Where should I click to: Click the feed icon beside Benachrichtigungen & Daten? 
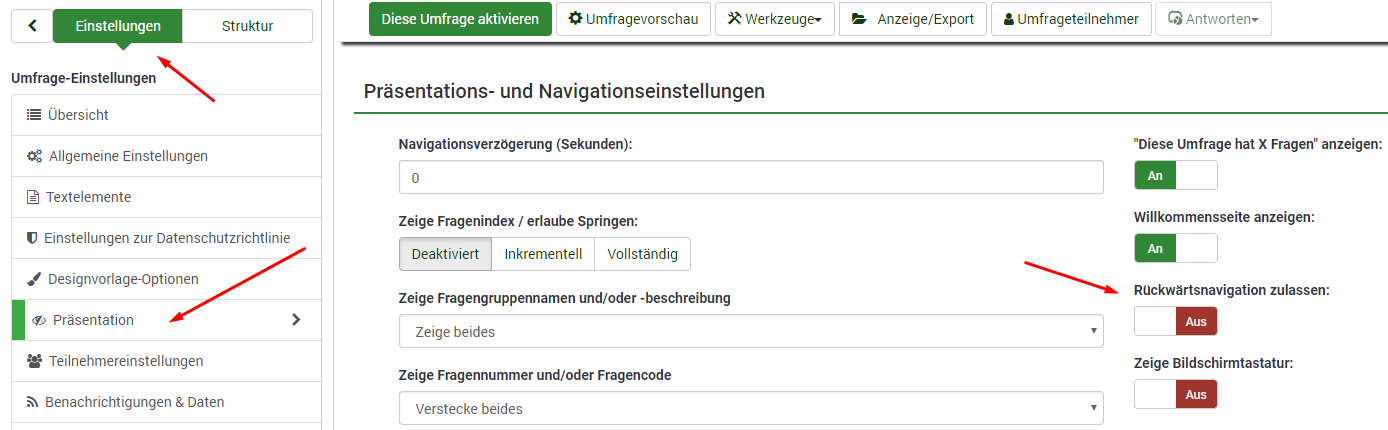click(x=32, y=402)
